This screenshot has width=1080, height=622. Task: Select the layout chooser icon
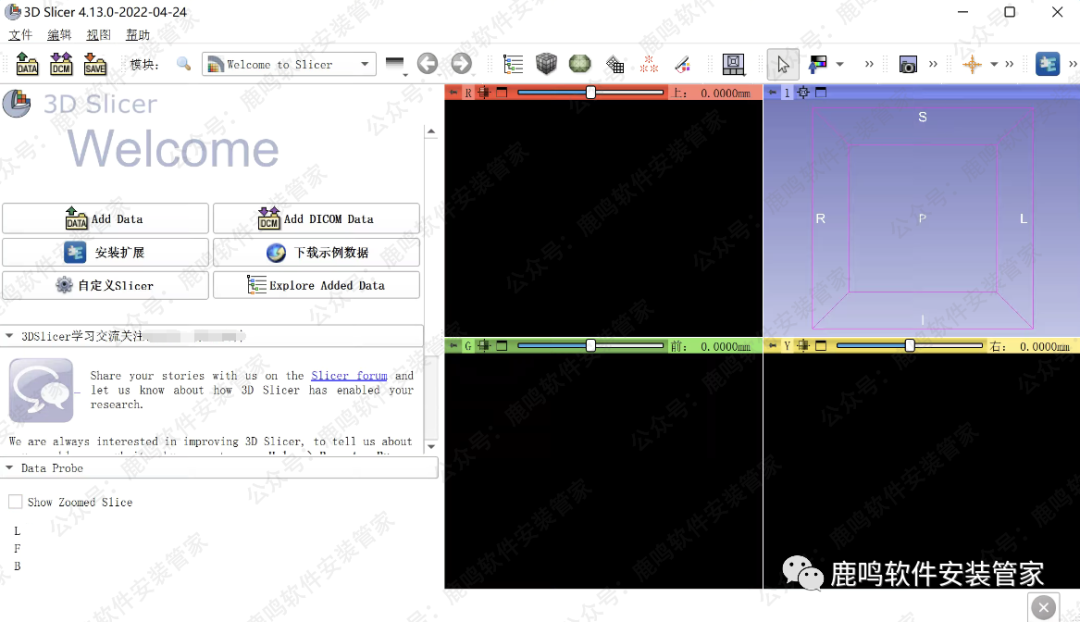point(734,64)
